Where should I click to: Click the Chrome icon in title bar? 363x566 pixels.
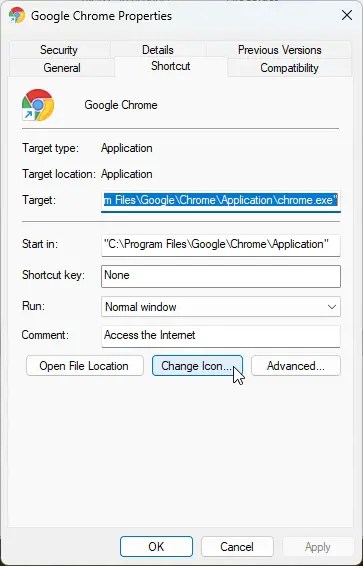click(x=17, y=16)
